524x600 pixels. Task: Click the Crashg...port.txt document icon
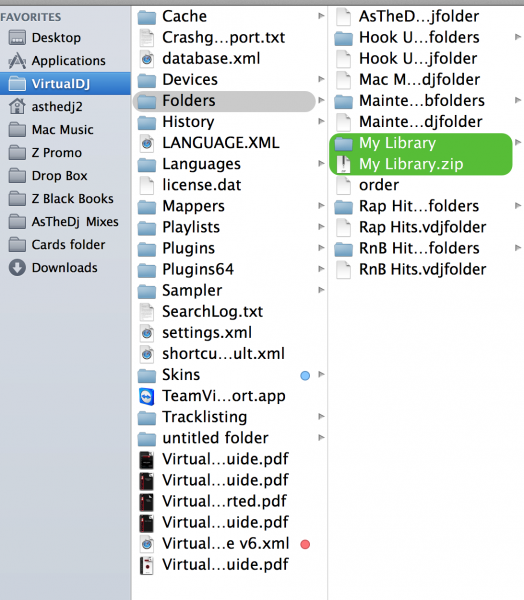click(x=147, y=38)
